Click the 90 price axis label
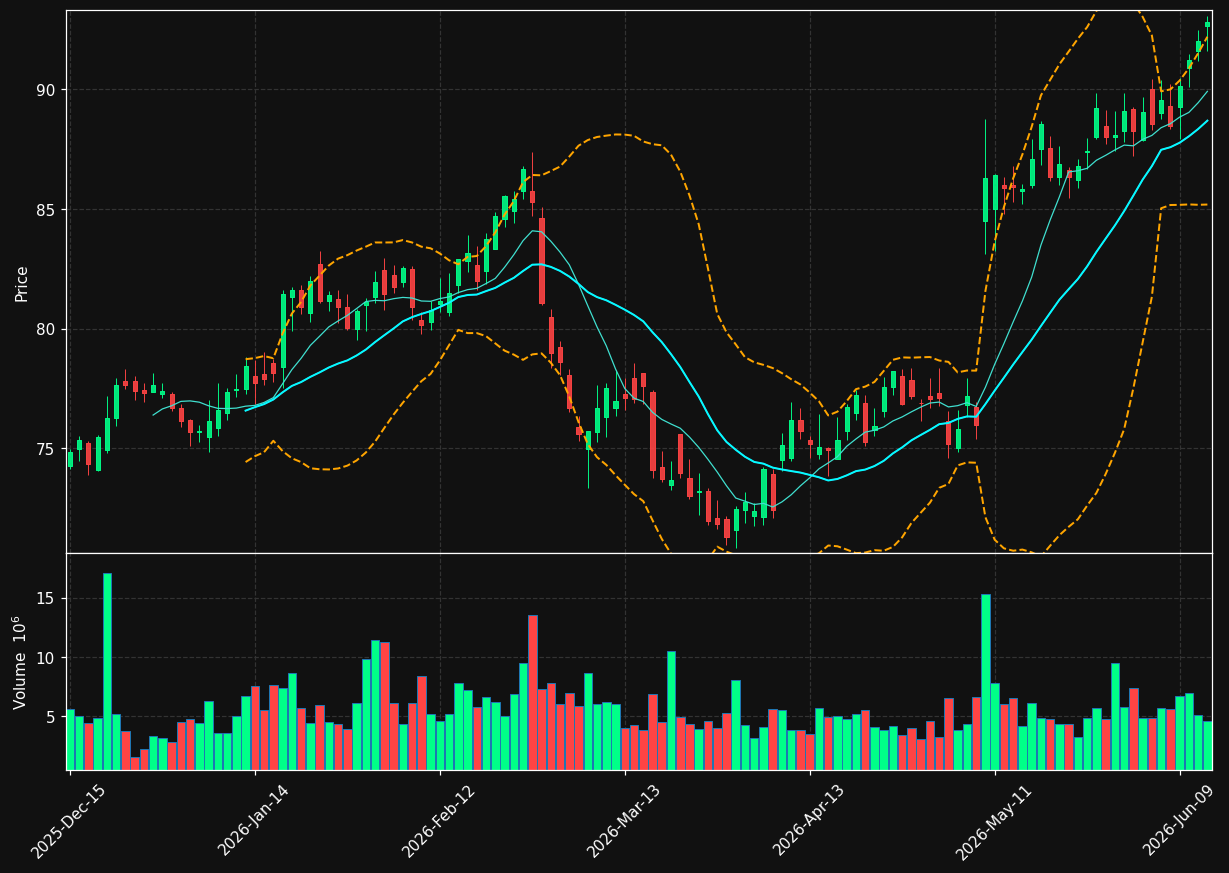 coord(48,90)
